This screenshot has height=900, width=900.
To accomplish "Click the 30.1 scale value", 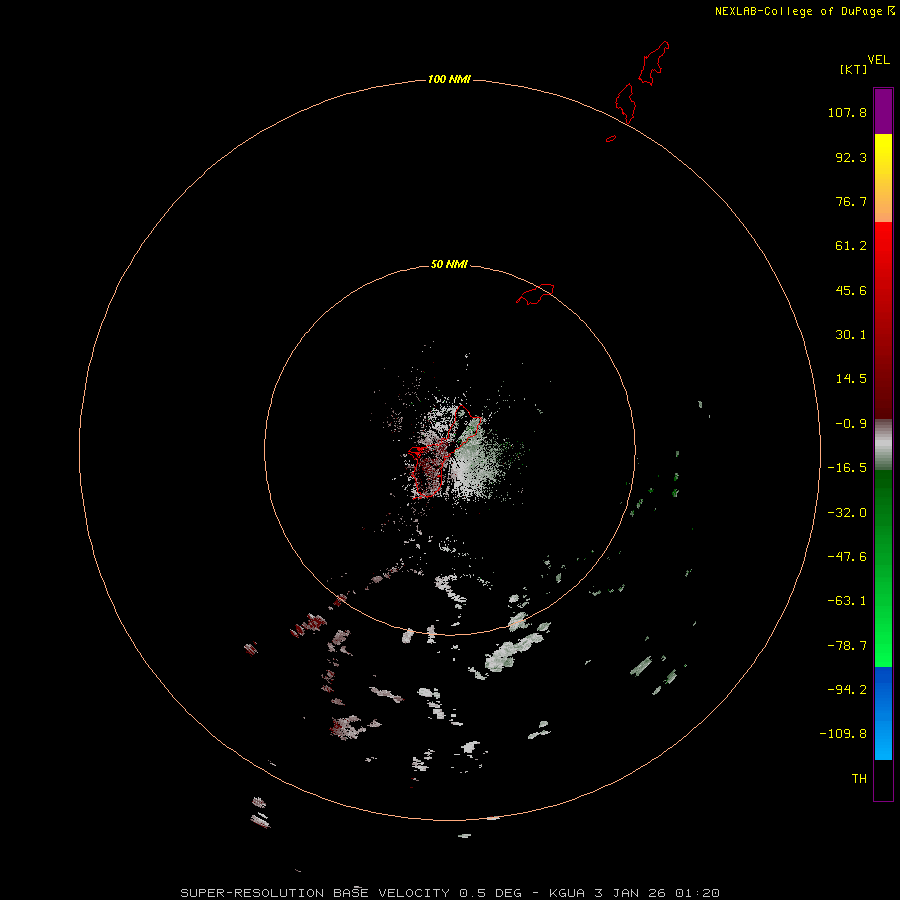I will pyautogui.click(x=851, y=335).
